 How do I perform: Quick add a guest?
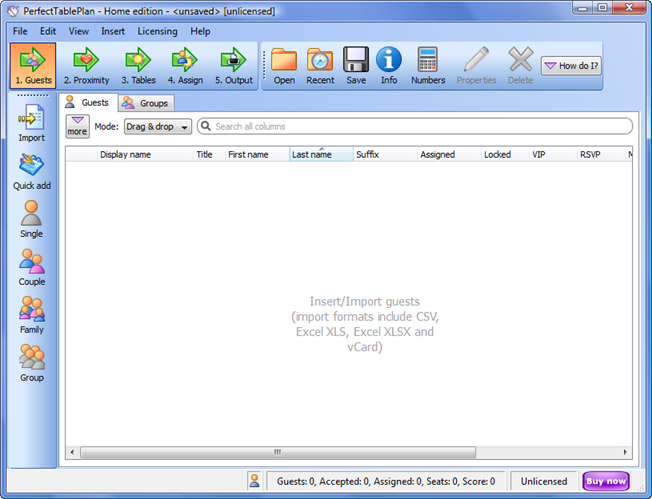click(32, 171)
